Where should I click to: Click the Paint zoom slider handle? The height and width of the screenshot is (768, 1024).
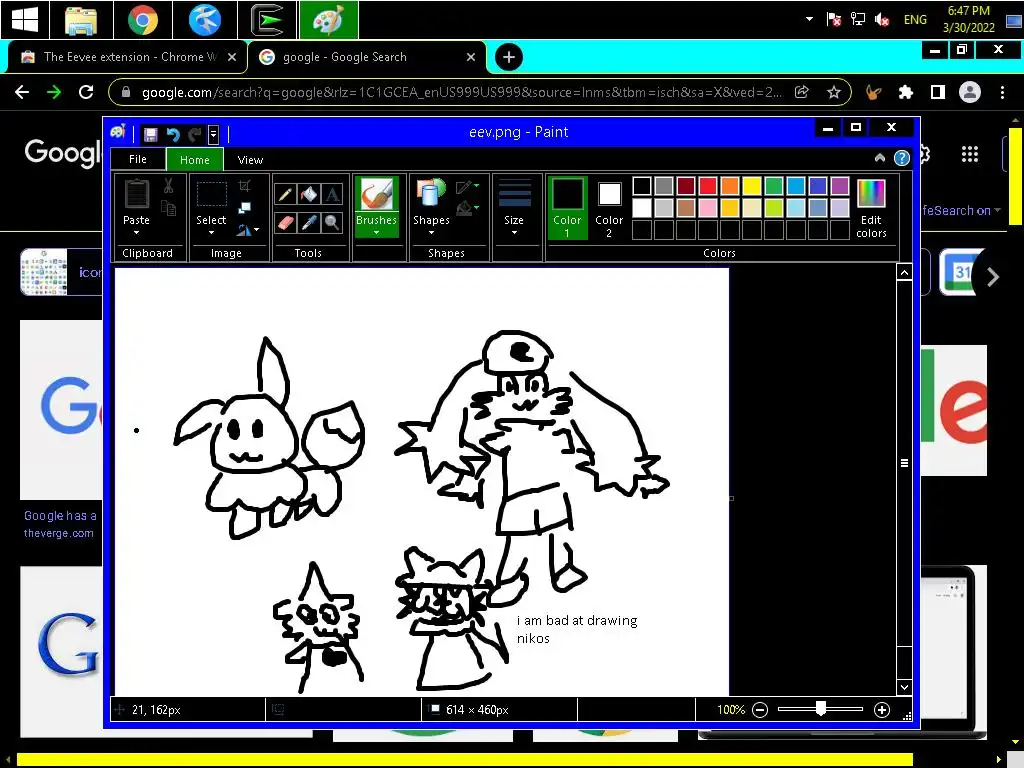tap(821, 709)
